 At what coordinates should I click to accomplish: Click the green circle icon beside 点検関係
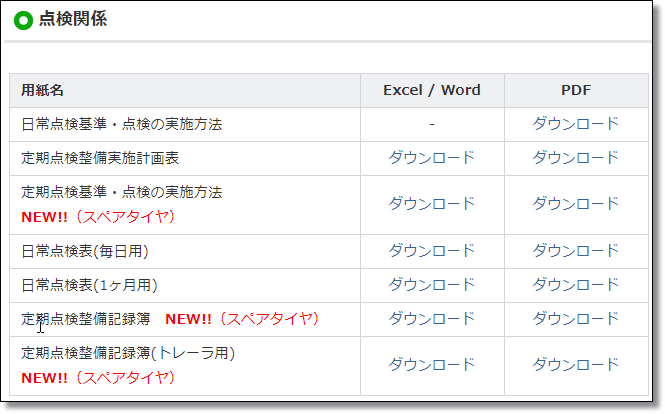(23, 20)
